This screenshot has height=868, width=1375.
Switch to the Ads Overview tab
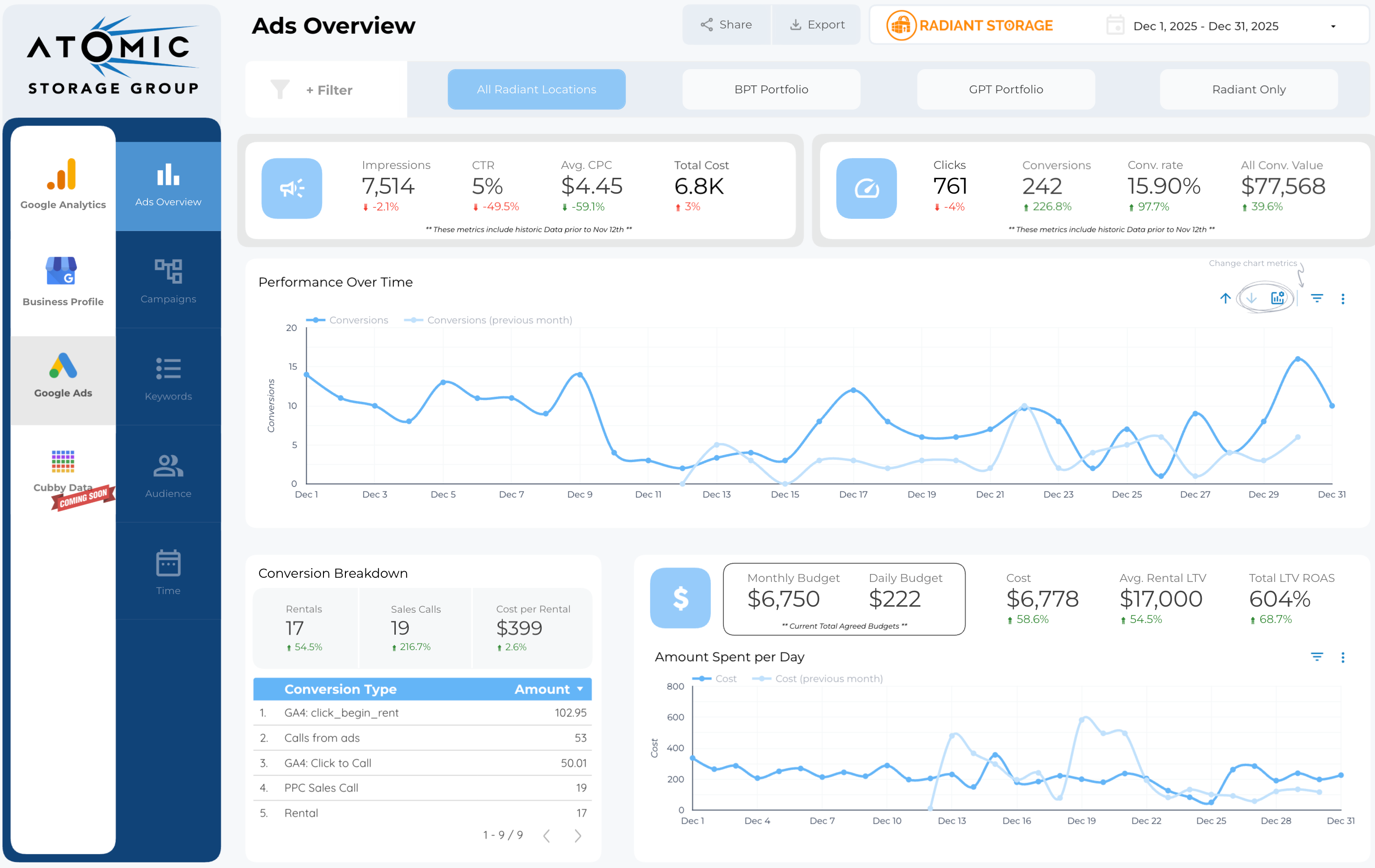168,186
